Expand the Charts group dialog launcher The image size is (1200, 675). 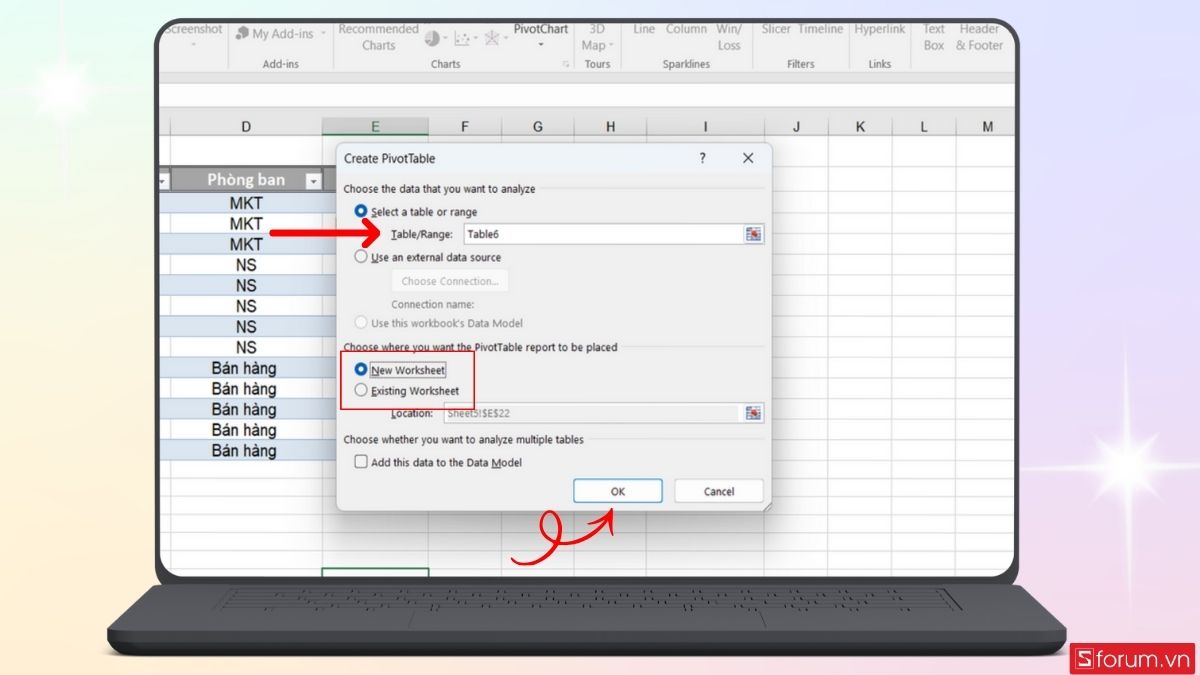565,64
